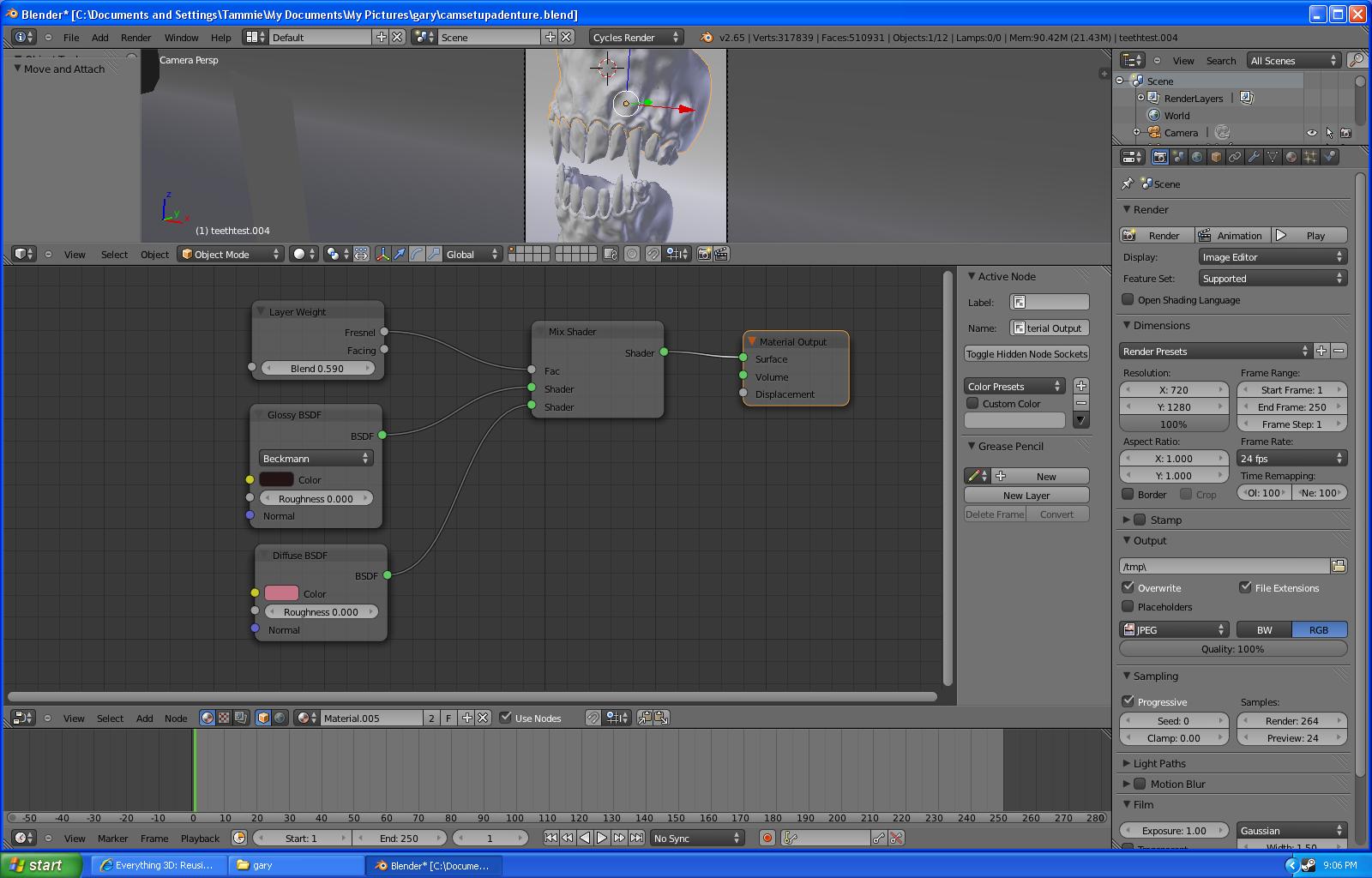Open the Scene properties tab icon
Image resolution: width=1372 pixels, height=878 pixels.
click(x=1178, y=157)
